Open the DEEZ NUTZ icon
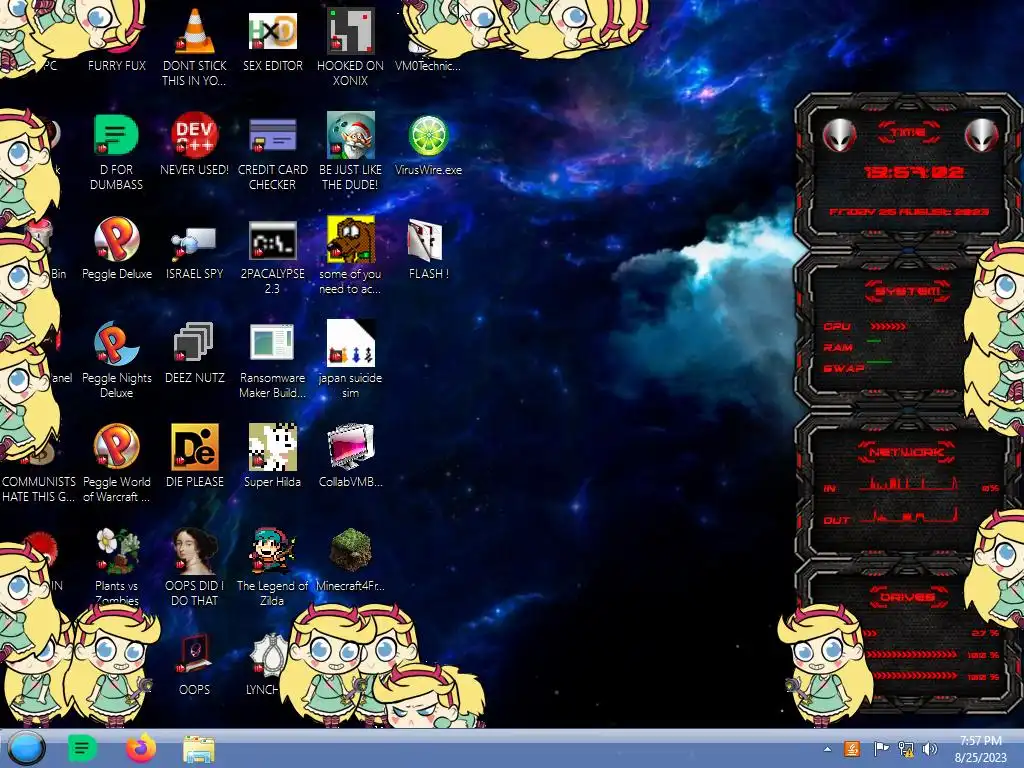The height and width of the screenshot is (768, 1024). pyautogui.click(x=195, y=342)
